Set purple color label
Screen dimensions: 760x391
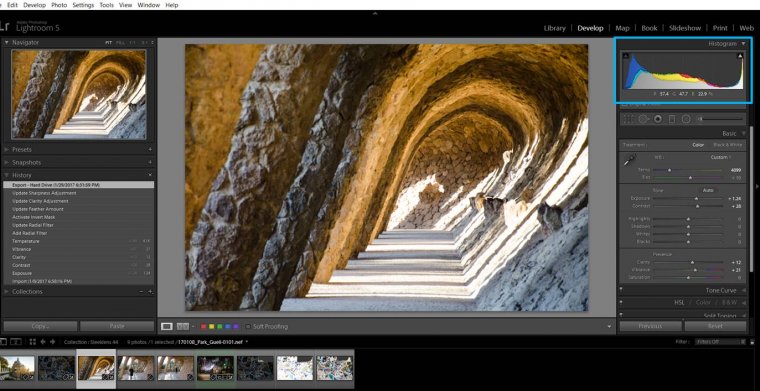pos(236,327)
